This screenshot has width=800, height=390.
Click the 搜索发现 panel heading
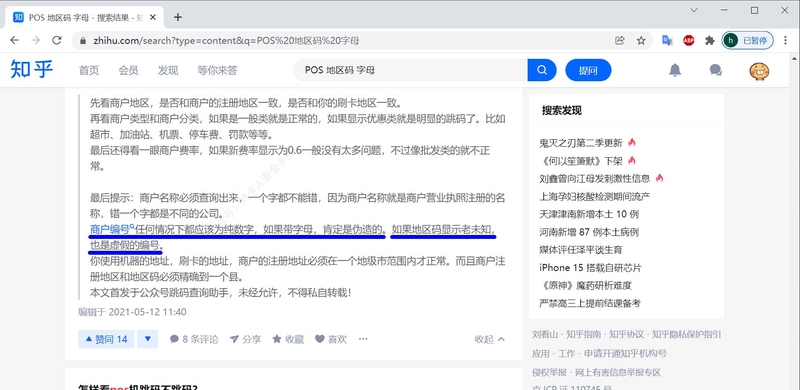coord(562,110)
